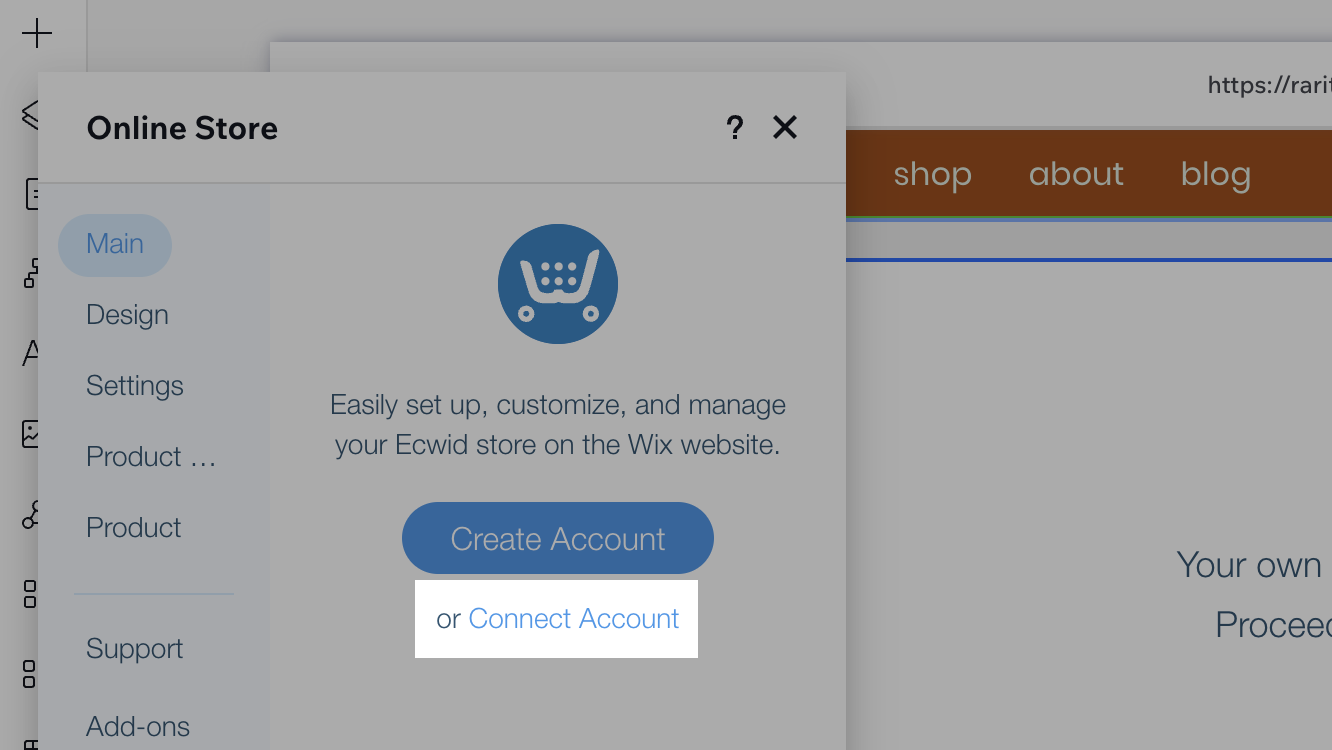Screen dimensions: 1332x750
Task: Switch to the Design section
Action: coord(127,314)
